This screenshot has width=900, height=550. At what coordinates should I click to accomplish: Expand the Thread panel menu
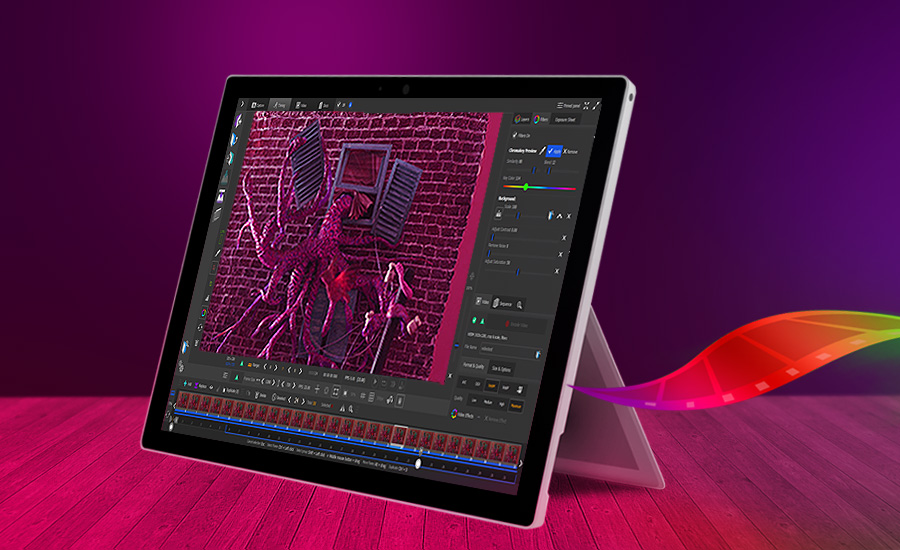[x=566, y=104]
